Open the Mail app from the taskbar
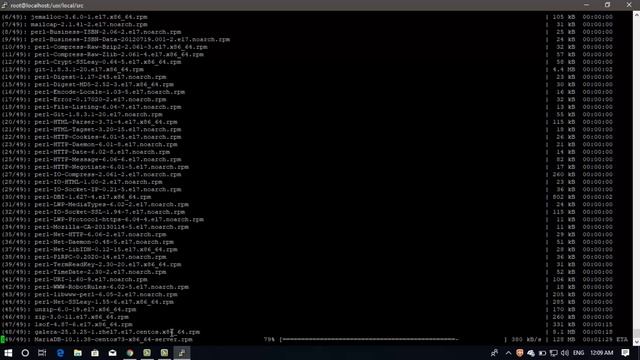640x360 pixels. point(112,353)
